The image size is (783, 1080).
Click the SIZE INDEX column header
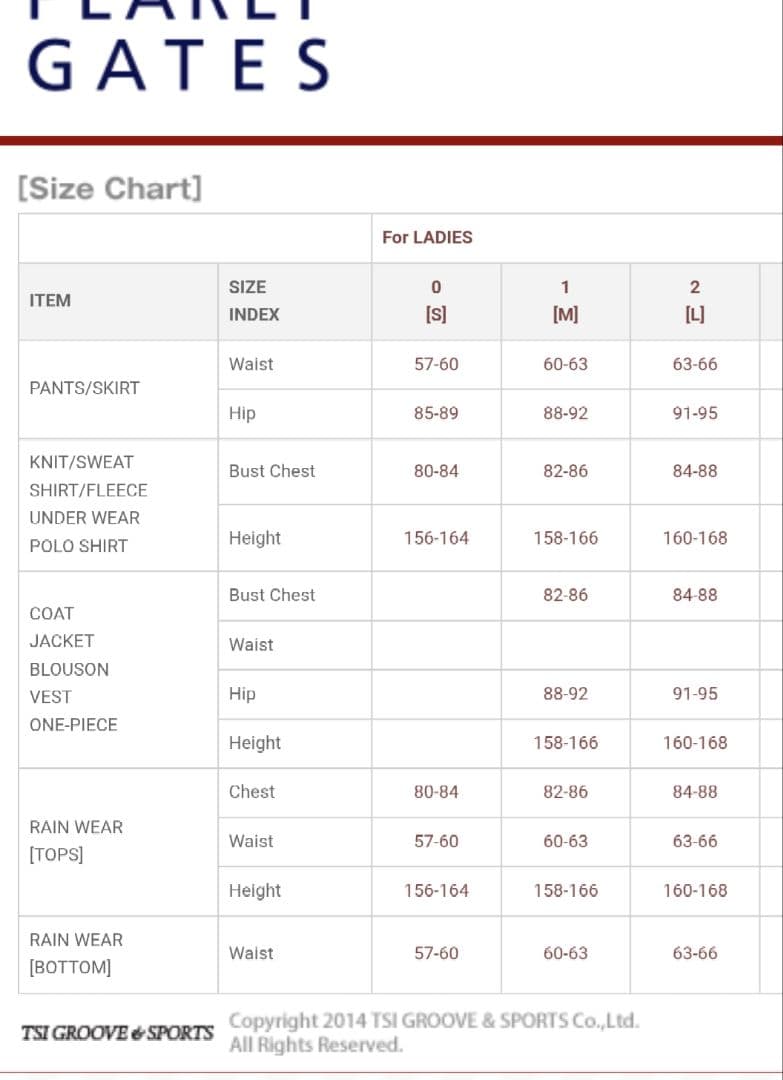coord(254,300)
